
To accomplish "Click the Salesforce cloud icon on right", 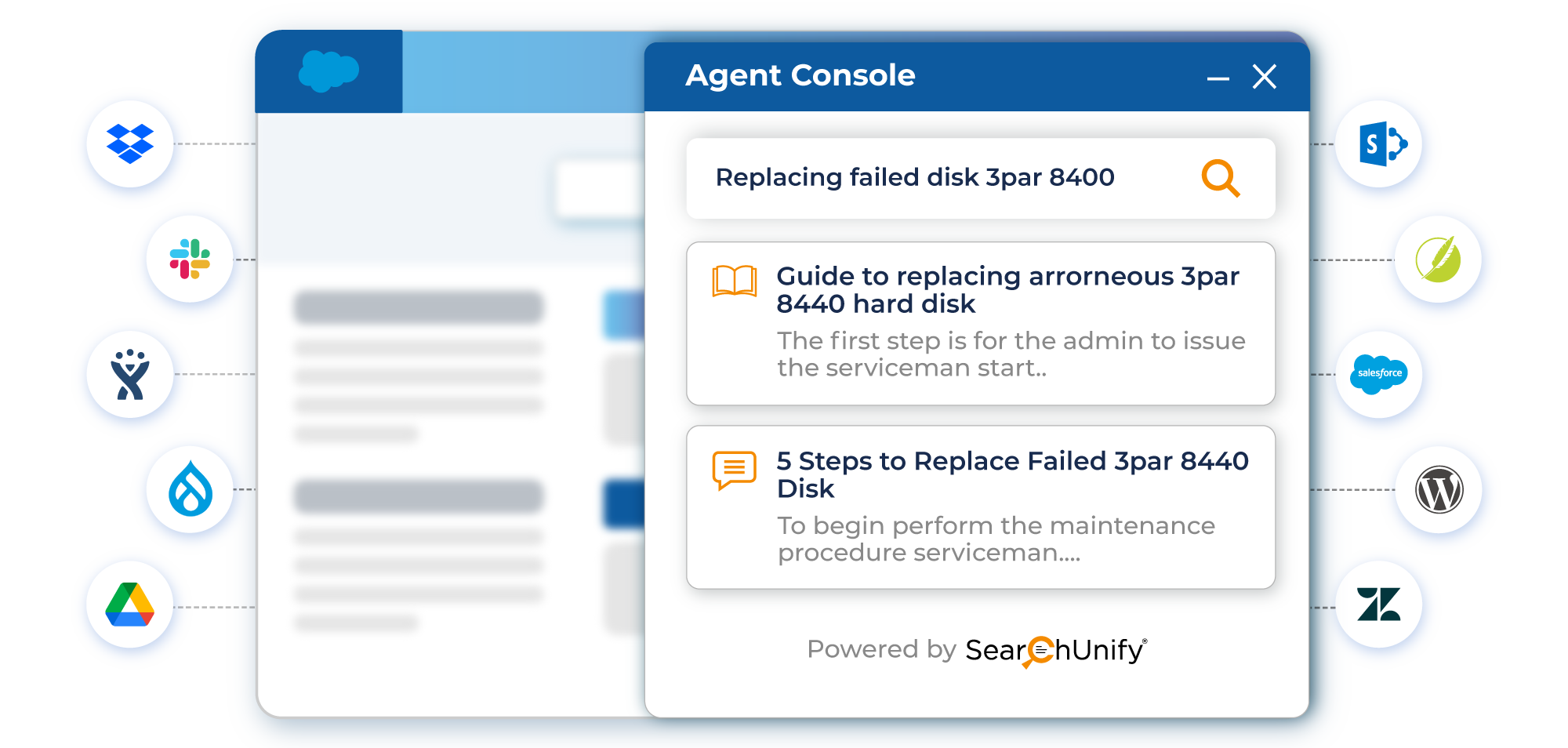I will click(1378, 374).
